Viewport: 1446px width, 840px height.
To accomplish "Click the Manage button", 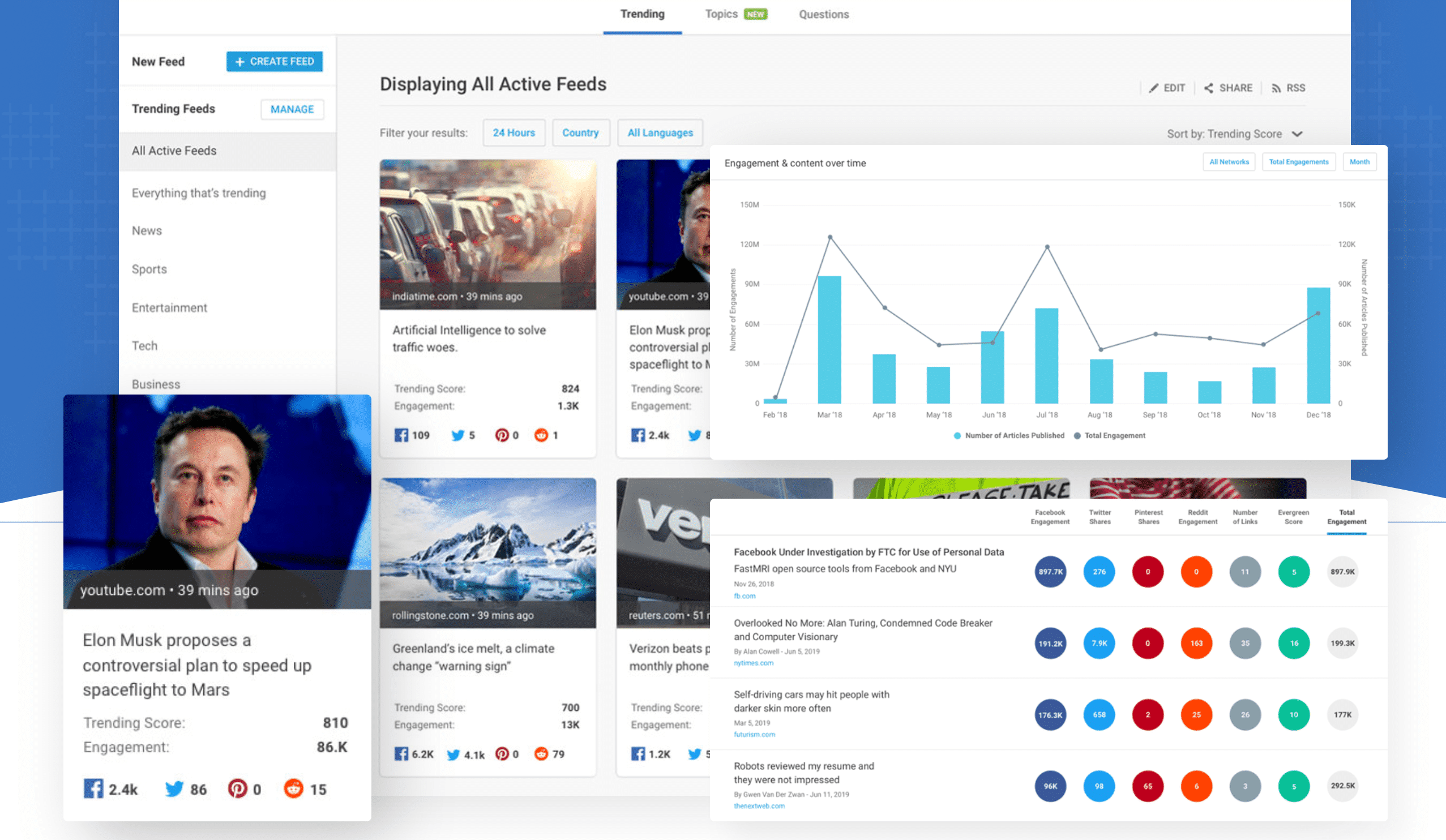I will pyautogui.click(x=292, y=109).
